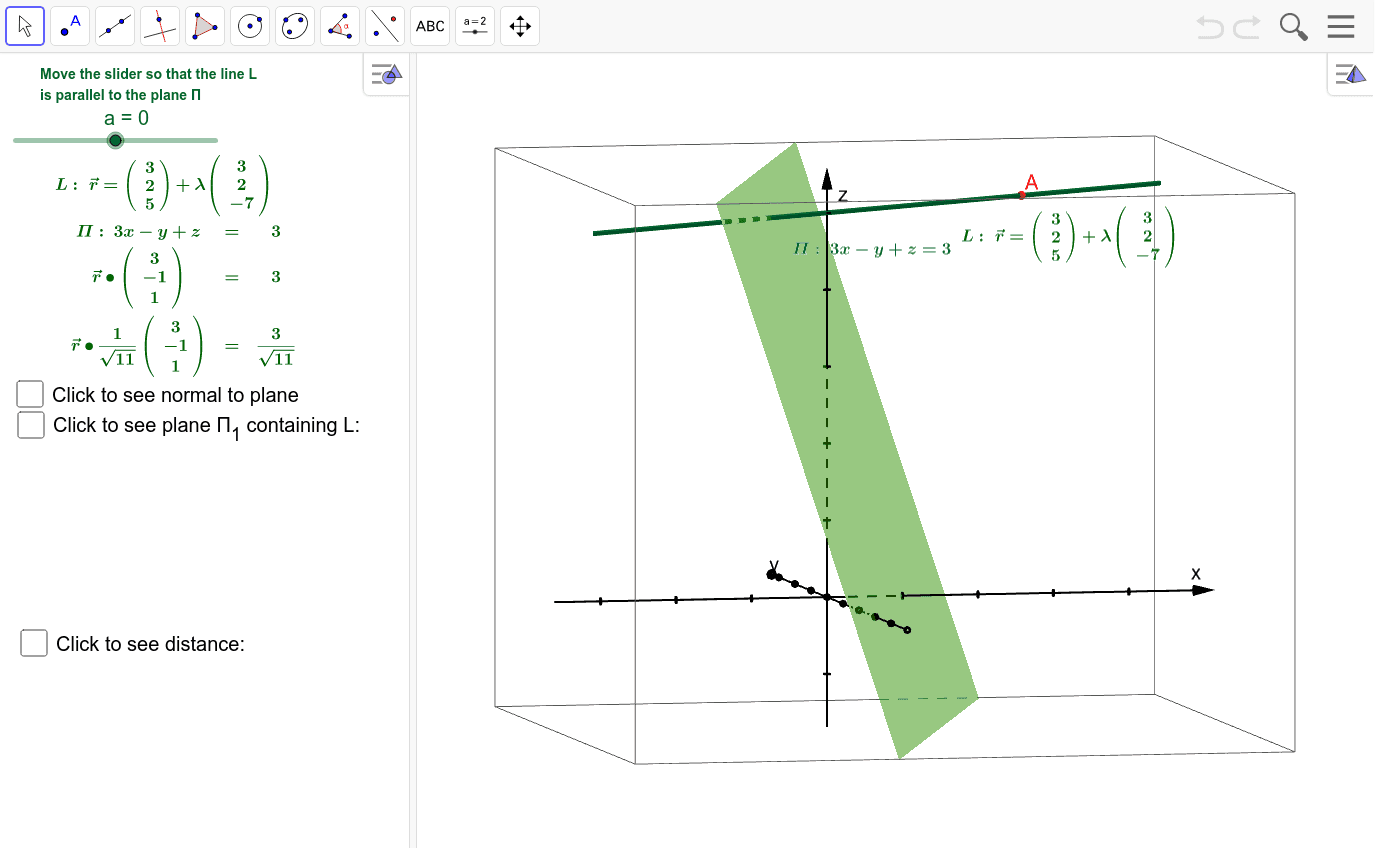Select the Reflect about Line tool
The image size is (1375, 850).
385,26
